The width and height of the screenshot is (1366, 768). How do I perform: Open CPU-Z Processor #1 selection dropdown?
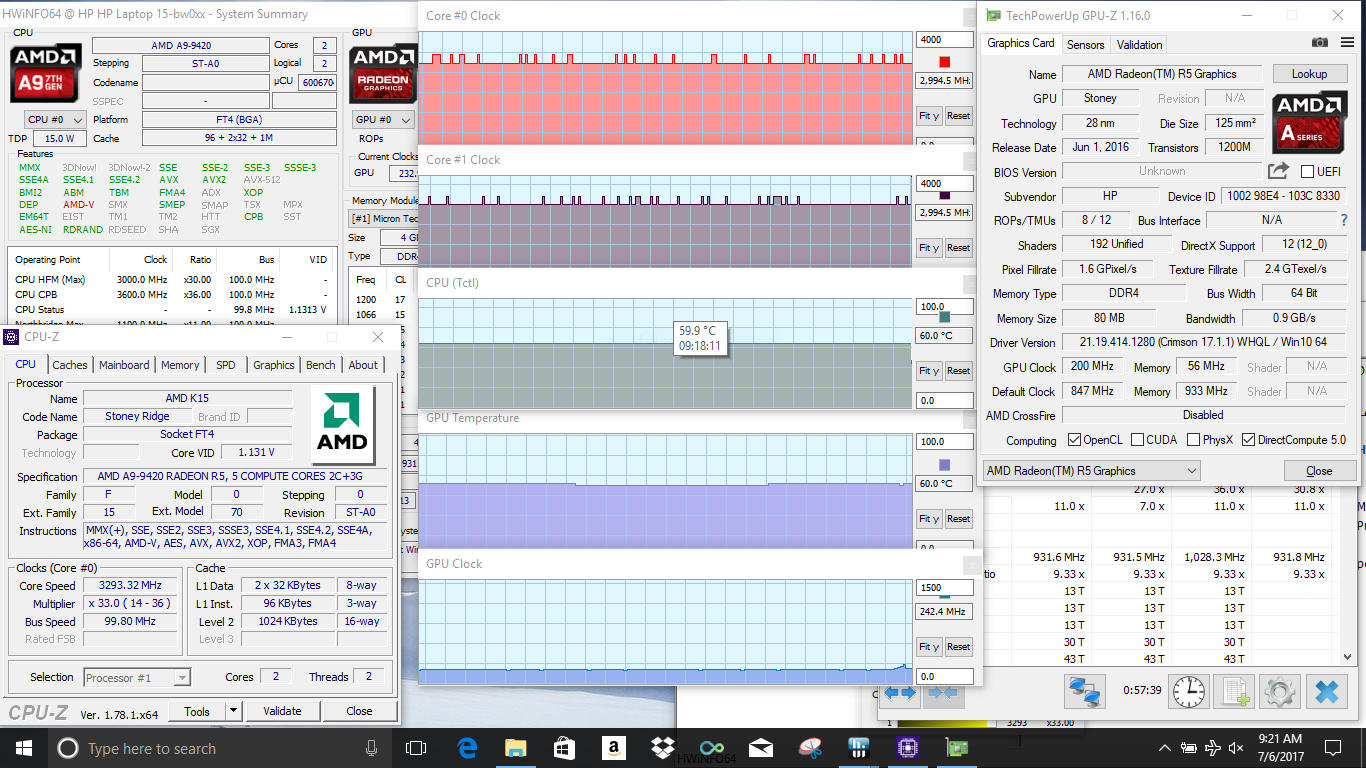point(137,678)
